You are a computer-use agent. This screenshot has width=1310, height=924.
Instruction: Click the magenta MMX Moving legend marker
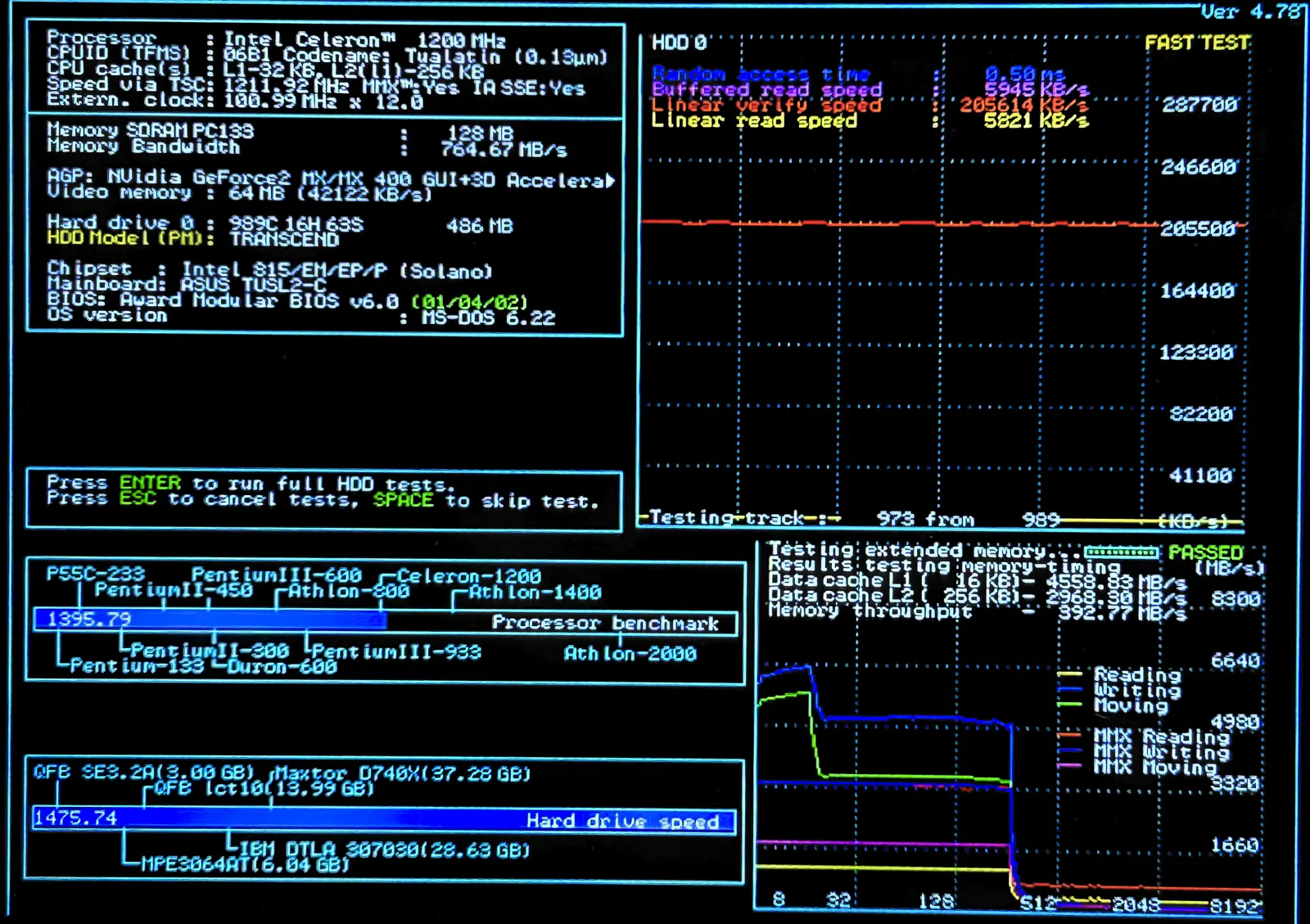pyautogui.click(x=1069, y=766)
